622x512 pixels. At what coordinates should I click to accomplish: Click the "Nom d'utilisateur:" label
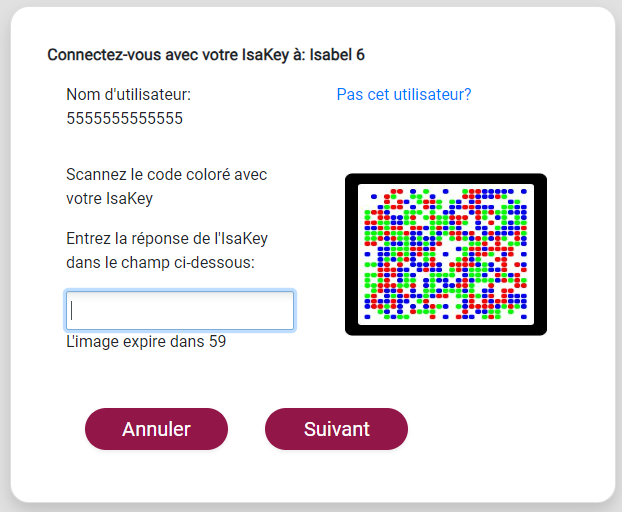click(x=129, y=94)
